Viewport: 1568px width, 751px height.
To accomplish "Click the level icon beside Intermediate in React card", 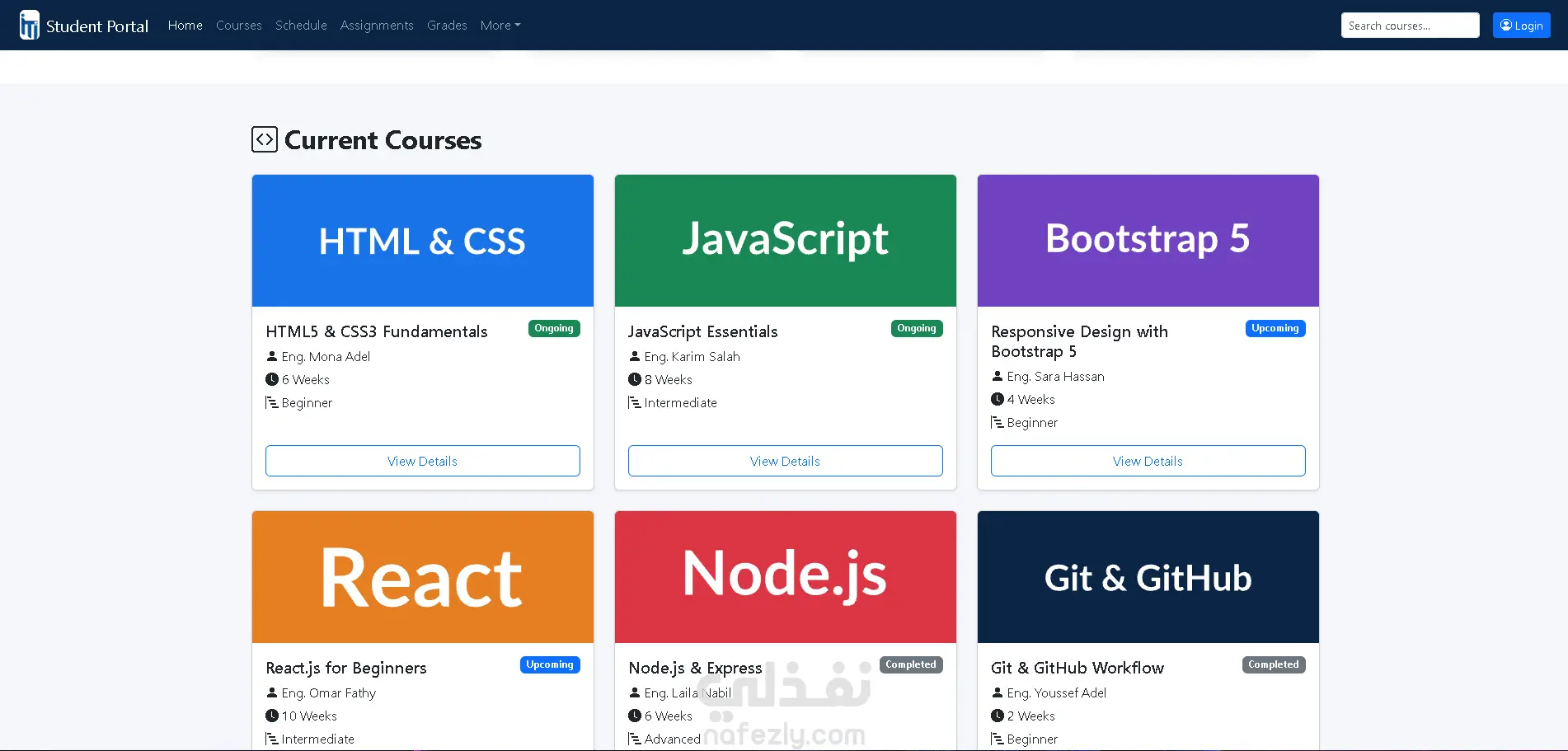I will click(272, 739).
